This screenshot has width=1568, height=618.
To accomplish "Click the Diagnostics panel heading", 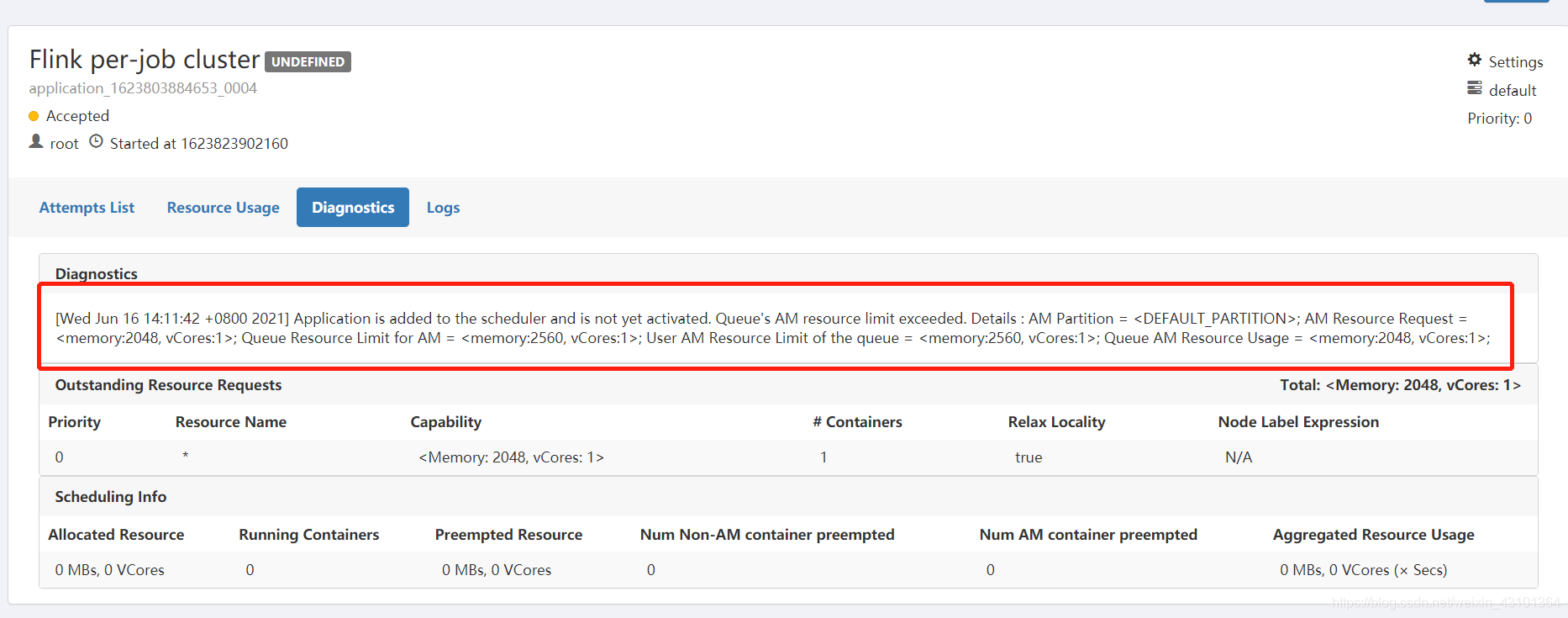I will coord(97,274).
